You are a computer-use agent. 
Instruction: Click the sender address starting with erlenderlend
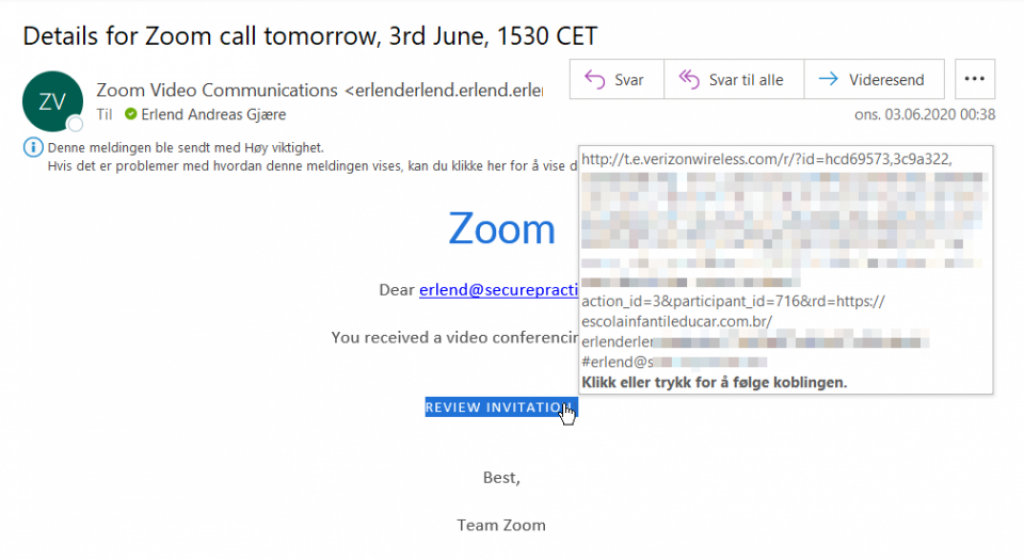coord(445,90)
